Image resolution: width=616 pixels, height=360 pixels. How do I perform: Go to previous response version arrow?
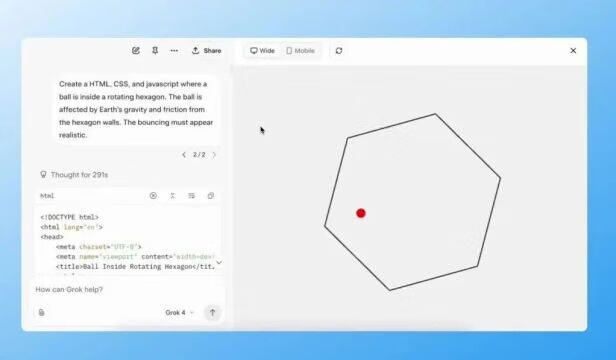point(184,155)
